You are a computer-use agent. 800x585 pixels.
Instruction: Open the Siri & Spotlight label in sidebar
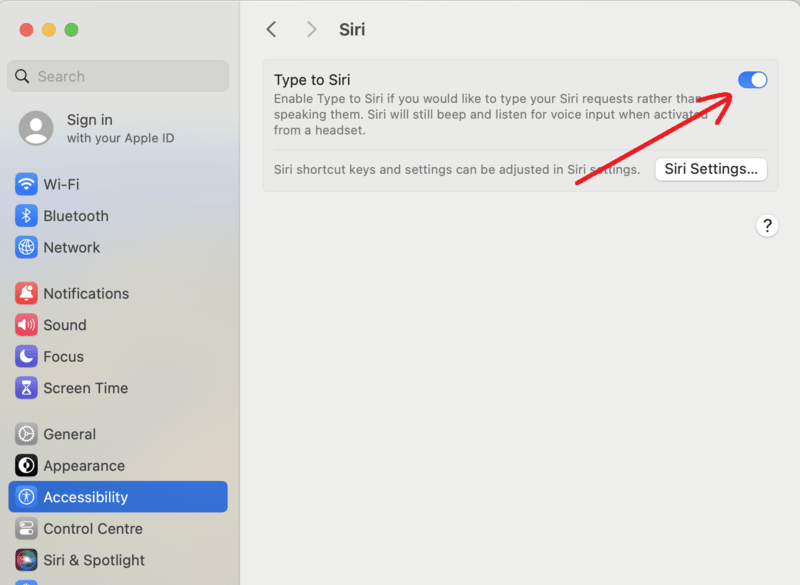(x=94, y=560)
